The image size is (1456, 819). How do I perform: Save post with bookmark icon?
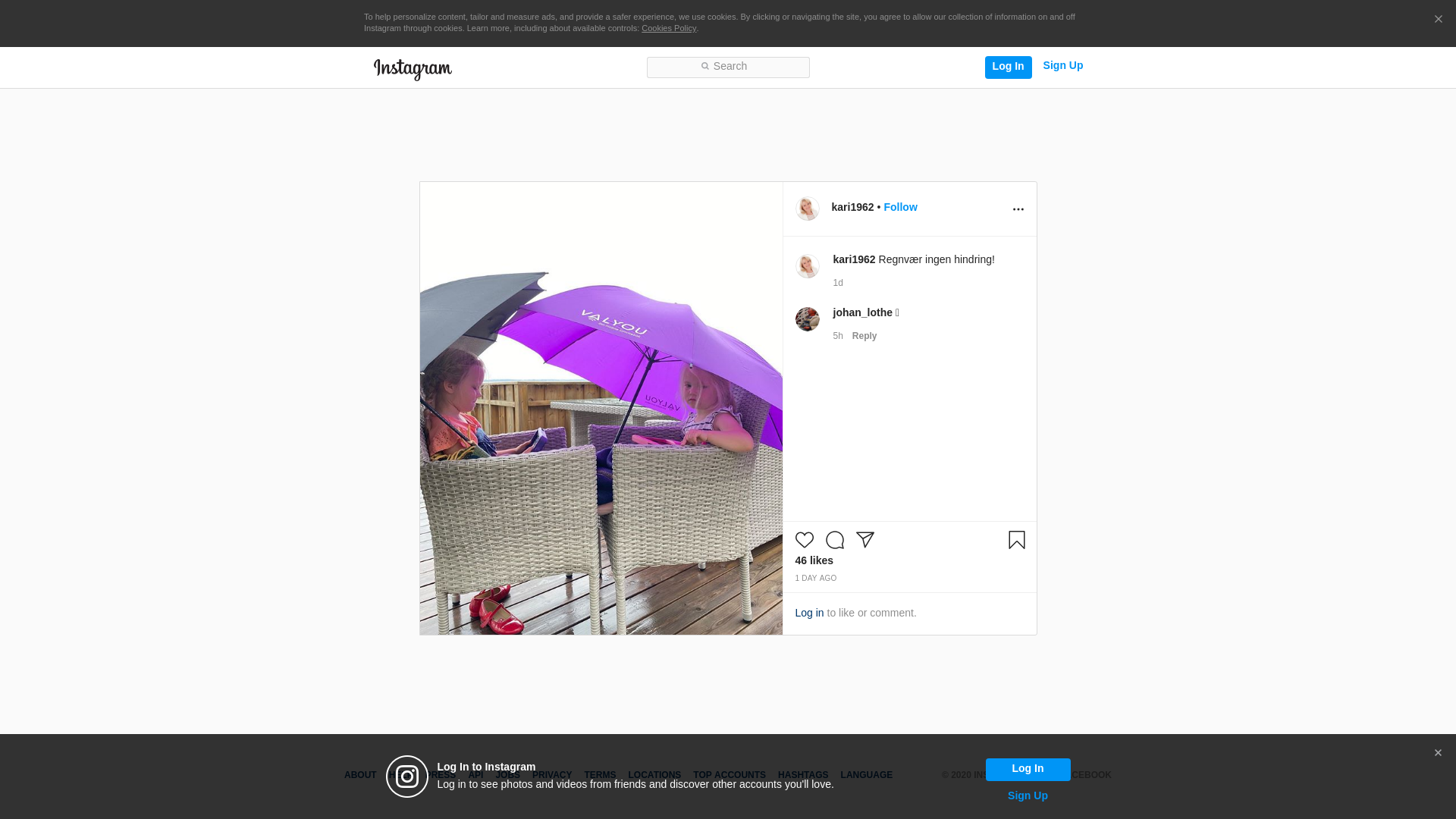1016,540
